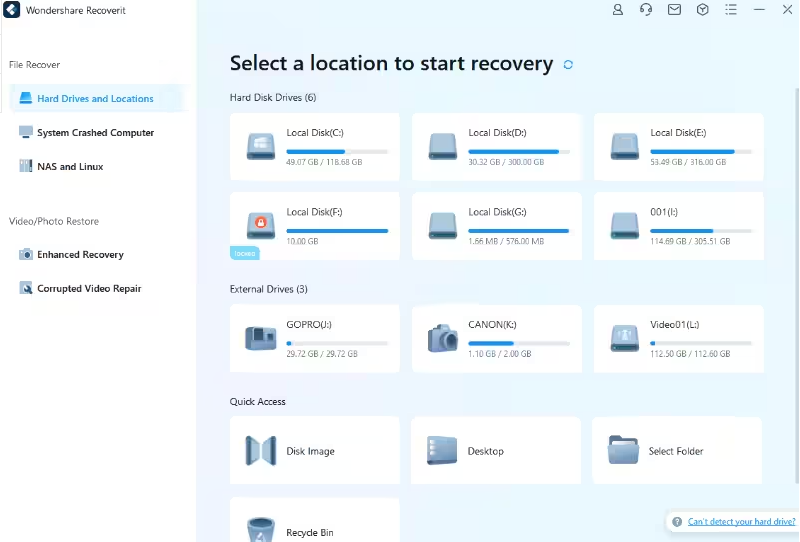
Task: Click the Local Disk(F:) label
Action: coord(314,212)
